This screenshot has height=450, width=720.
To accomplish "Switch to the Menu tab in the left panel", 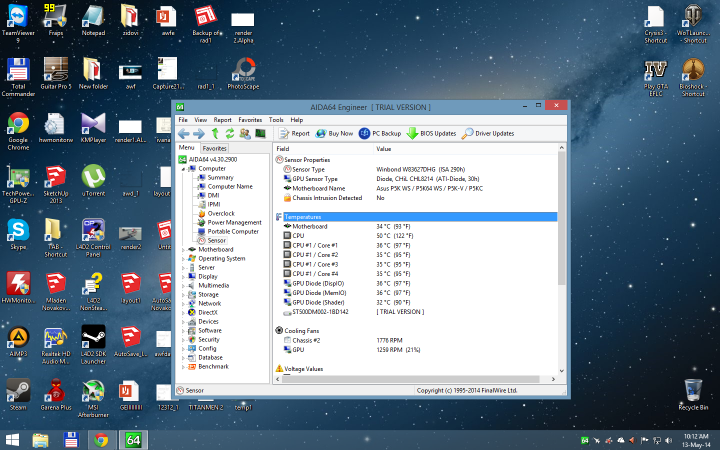I will tap(187, 147).
